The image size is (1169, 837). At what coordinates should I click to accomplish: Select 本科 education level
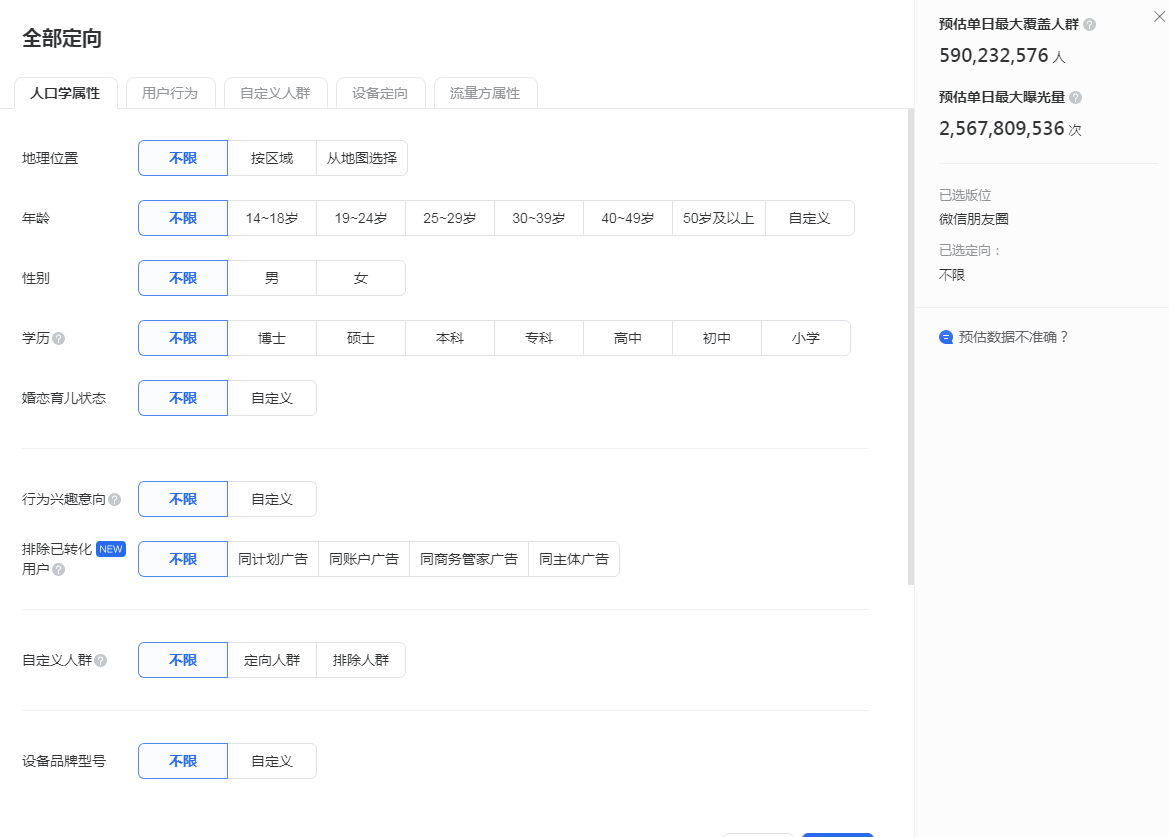pos(449,337)
